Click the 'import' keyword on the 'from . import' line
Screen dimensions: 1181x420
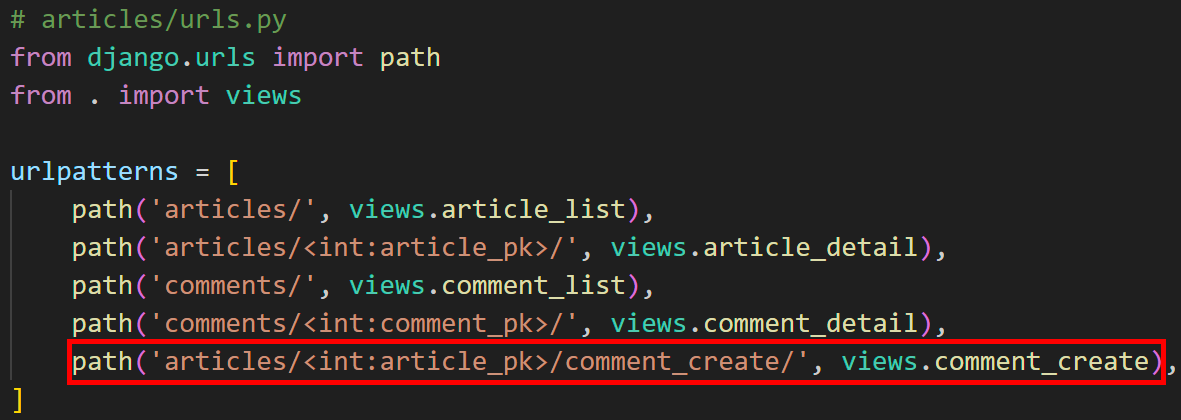pyautogui.click(x=164, y=96)
